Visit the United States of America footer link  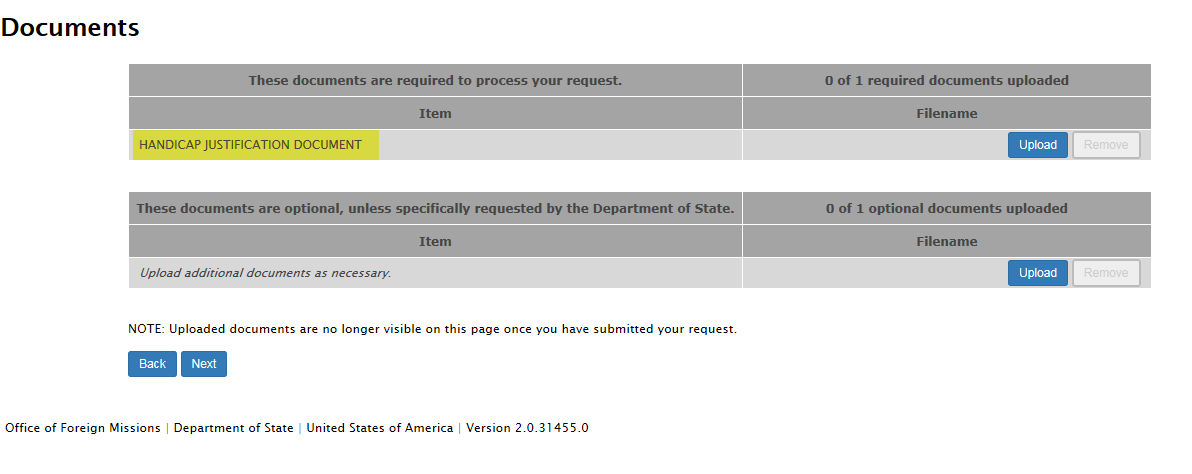[380, 428]
